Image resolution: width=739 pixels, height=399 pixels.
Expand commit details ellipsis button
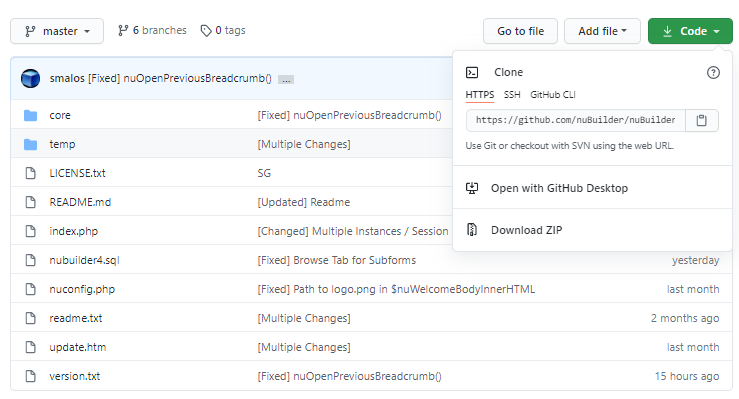tap(286, 80)
